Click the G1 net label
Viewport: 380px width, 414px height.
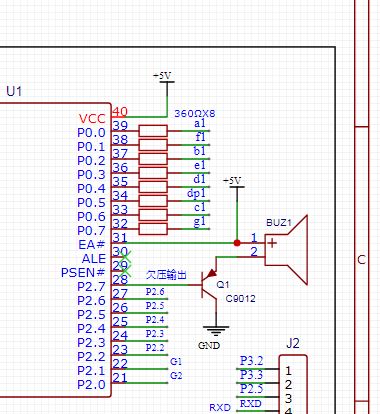[x=176, y=361]
